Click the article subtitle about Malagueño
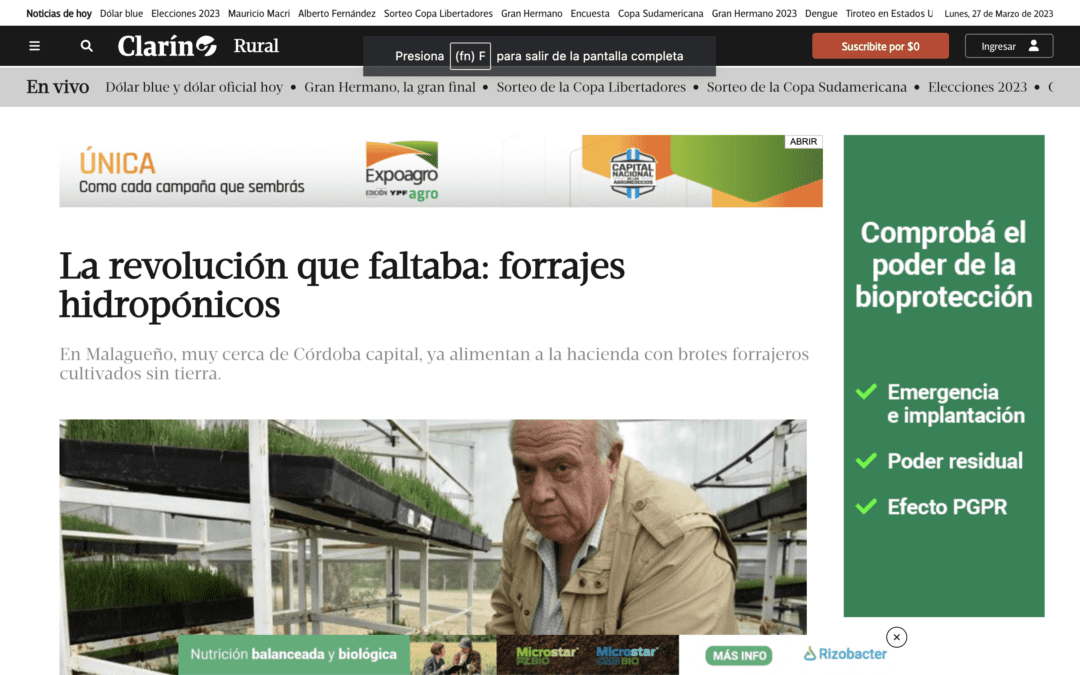The height and width of the screenshot is (675, 1080). (434, 364)
